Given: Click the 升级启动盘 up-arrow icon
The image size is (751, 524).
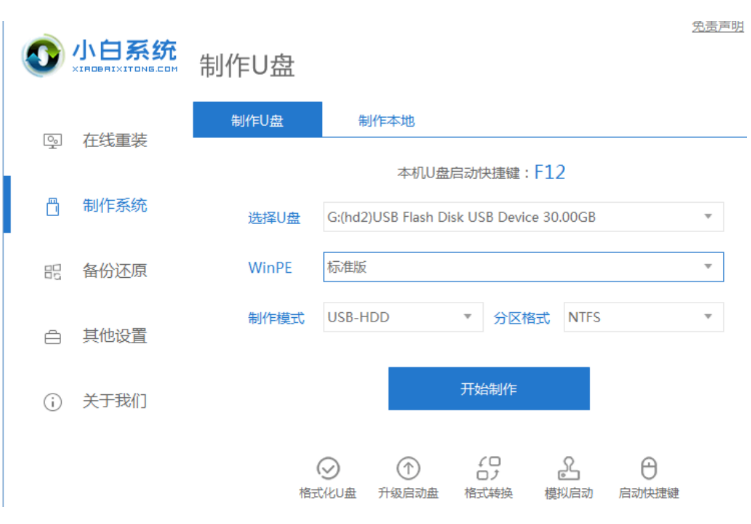Looking at the screenshot, I should click(x=408, y=468).
